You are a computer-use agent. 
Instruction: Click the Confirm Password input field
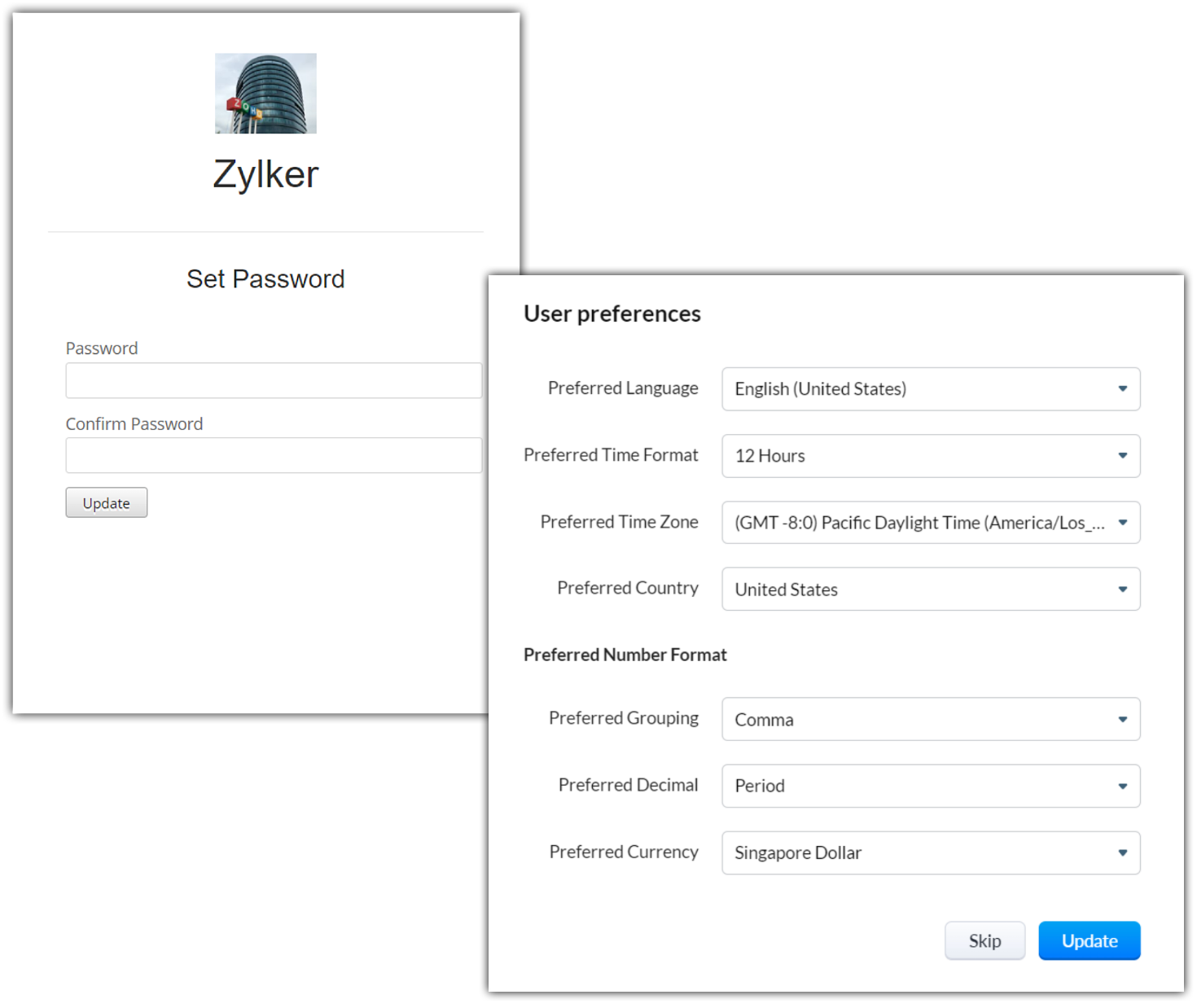tap(274, 455)
